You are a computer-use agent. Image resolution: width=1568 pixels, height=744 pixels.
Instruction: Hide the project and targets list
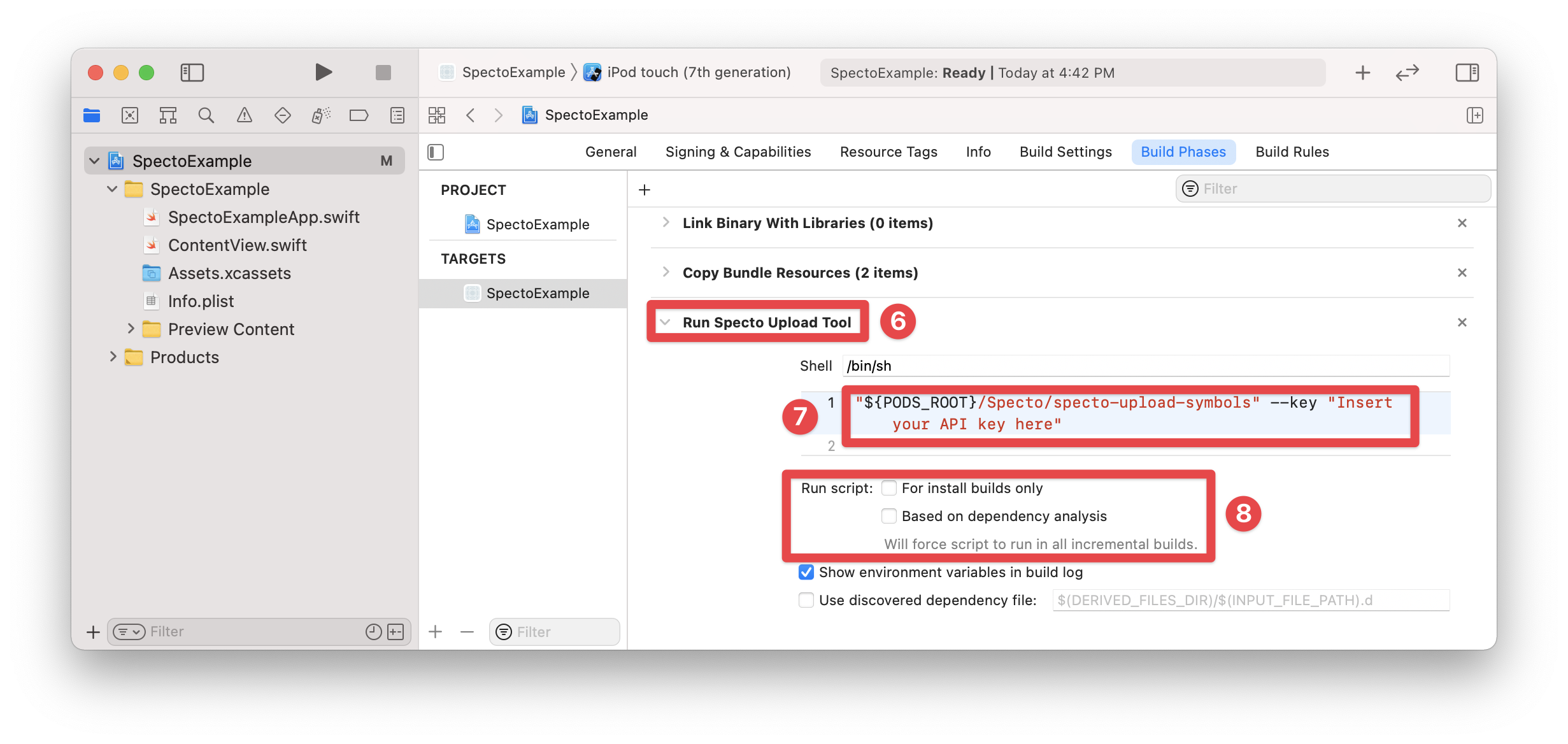[x=436, y=152]
